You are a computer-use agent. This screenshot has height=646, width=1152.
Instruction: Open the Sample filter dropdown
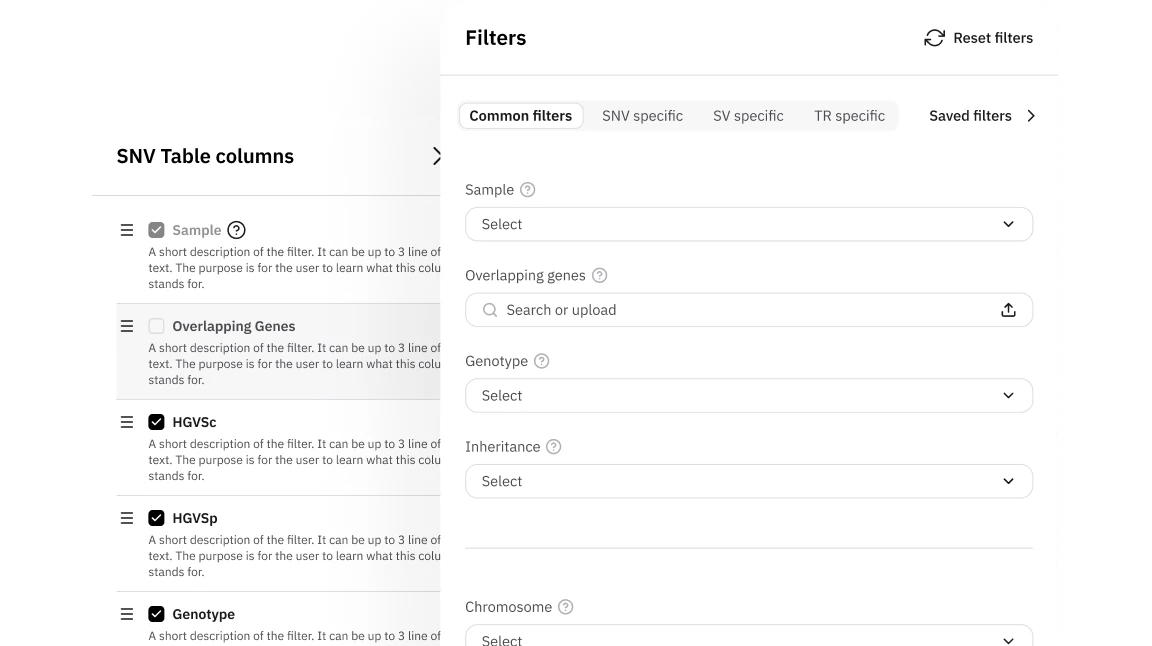click(749, 224)
